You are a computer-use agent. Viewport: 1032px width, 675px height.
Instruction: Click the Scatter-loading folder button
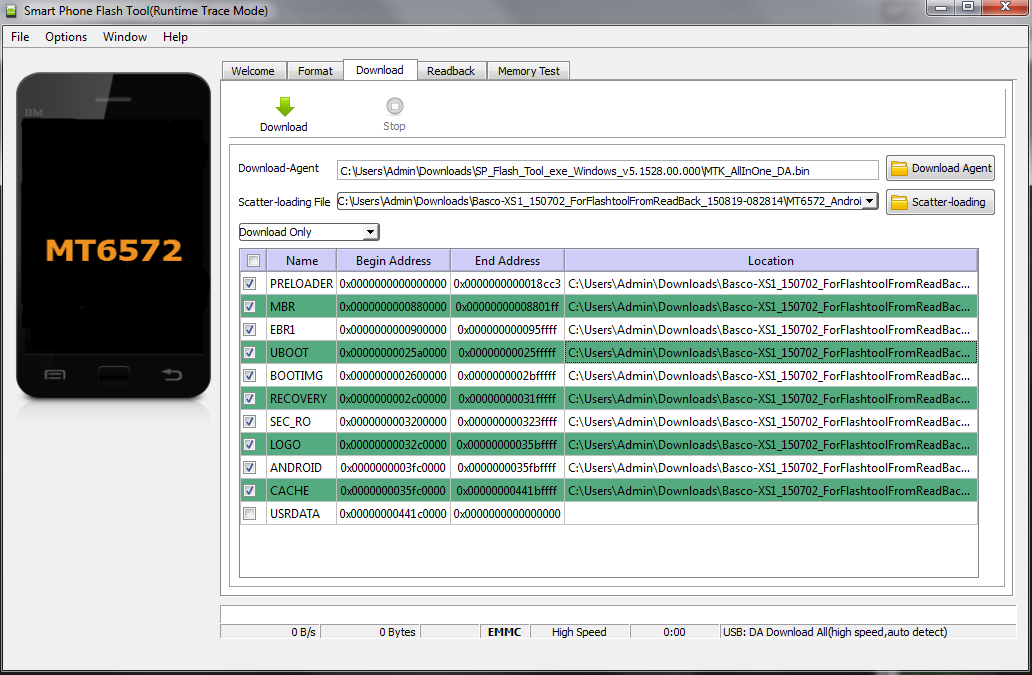click(940, 202)
